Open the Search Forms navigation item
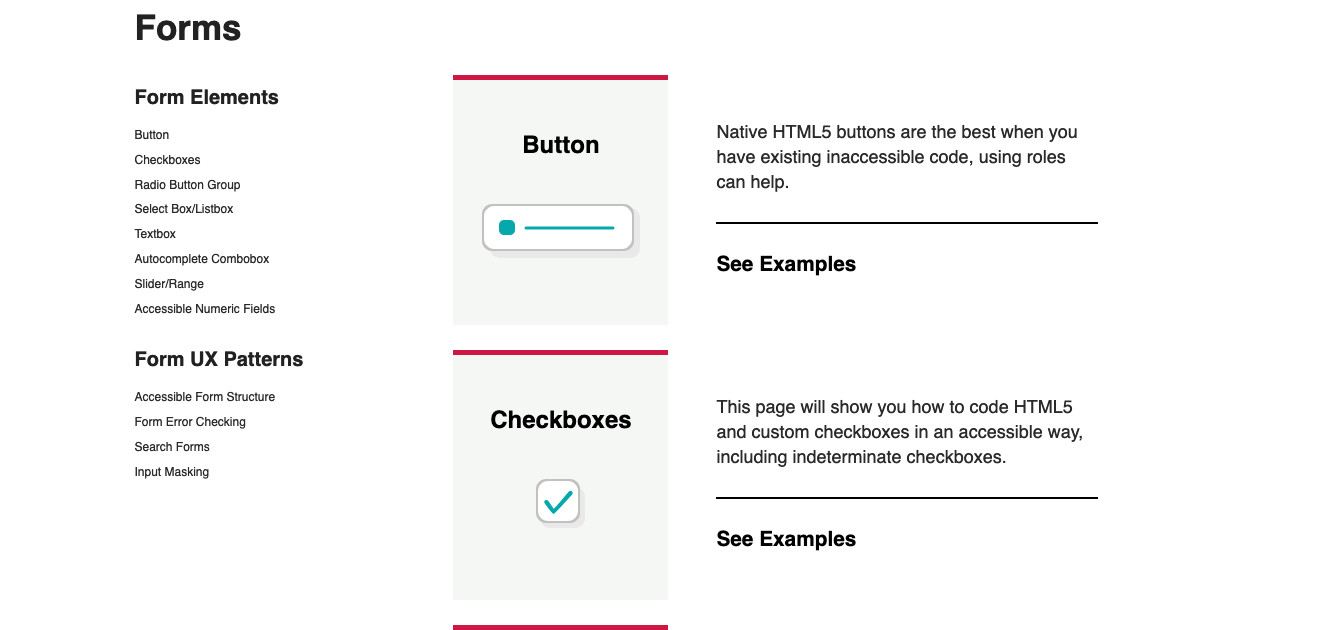 point(172,446)
